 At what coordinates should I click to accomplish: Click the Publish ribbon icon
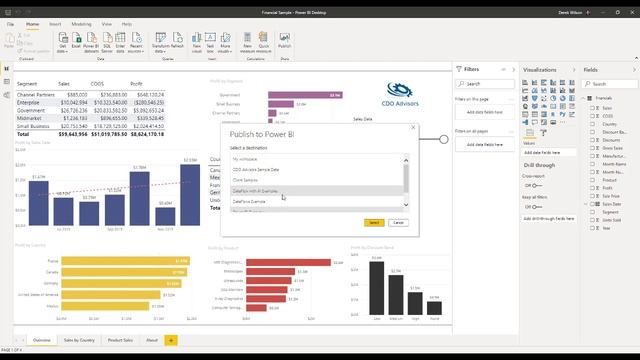click(284, 38)
